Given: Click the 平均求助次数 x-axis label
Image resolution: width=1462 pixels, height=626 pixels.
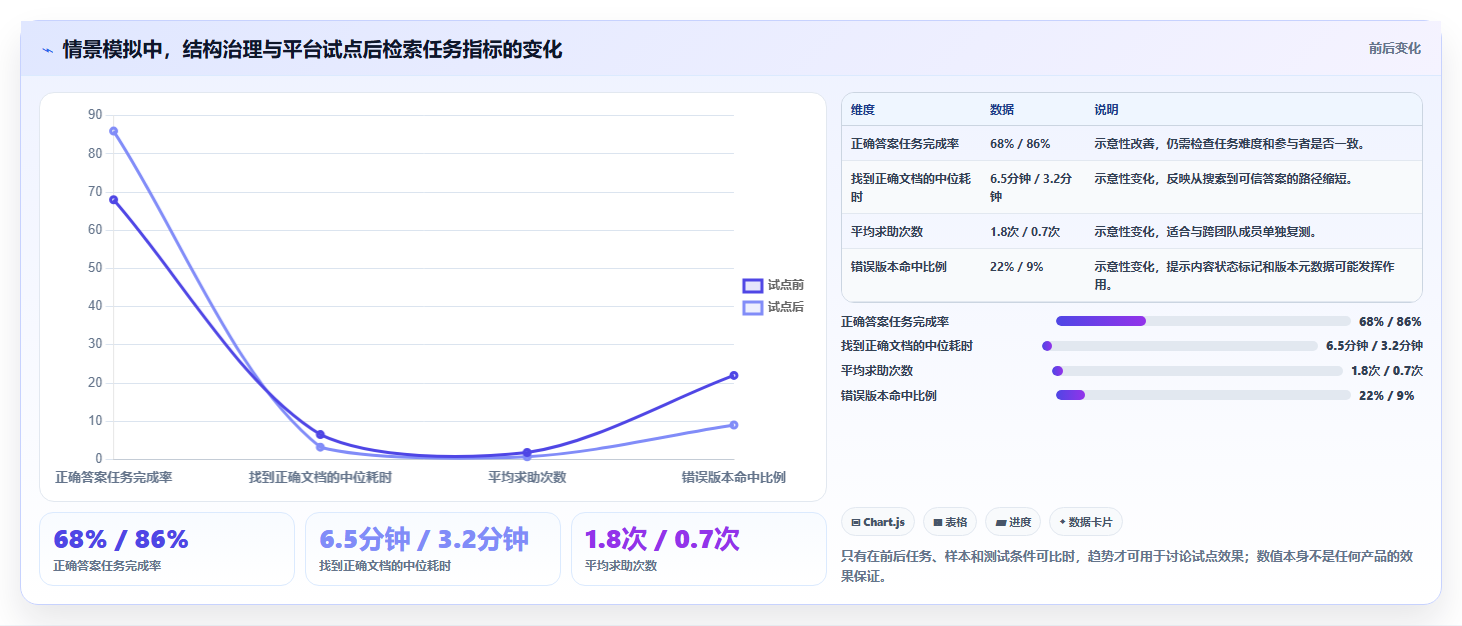Looking at the screenshot, I should coord(527,477).
